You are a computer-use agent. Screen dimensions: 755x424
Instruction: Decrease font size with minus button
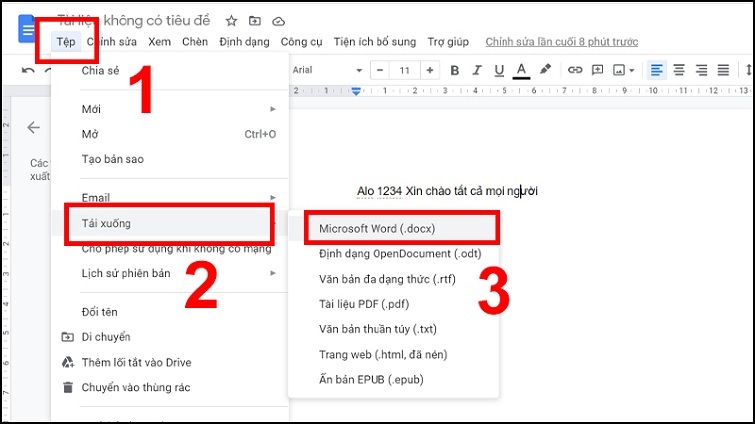coord(380,70)
